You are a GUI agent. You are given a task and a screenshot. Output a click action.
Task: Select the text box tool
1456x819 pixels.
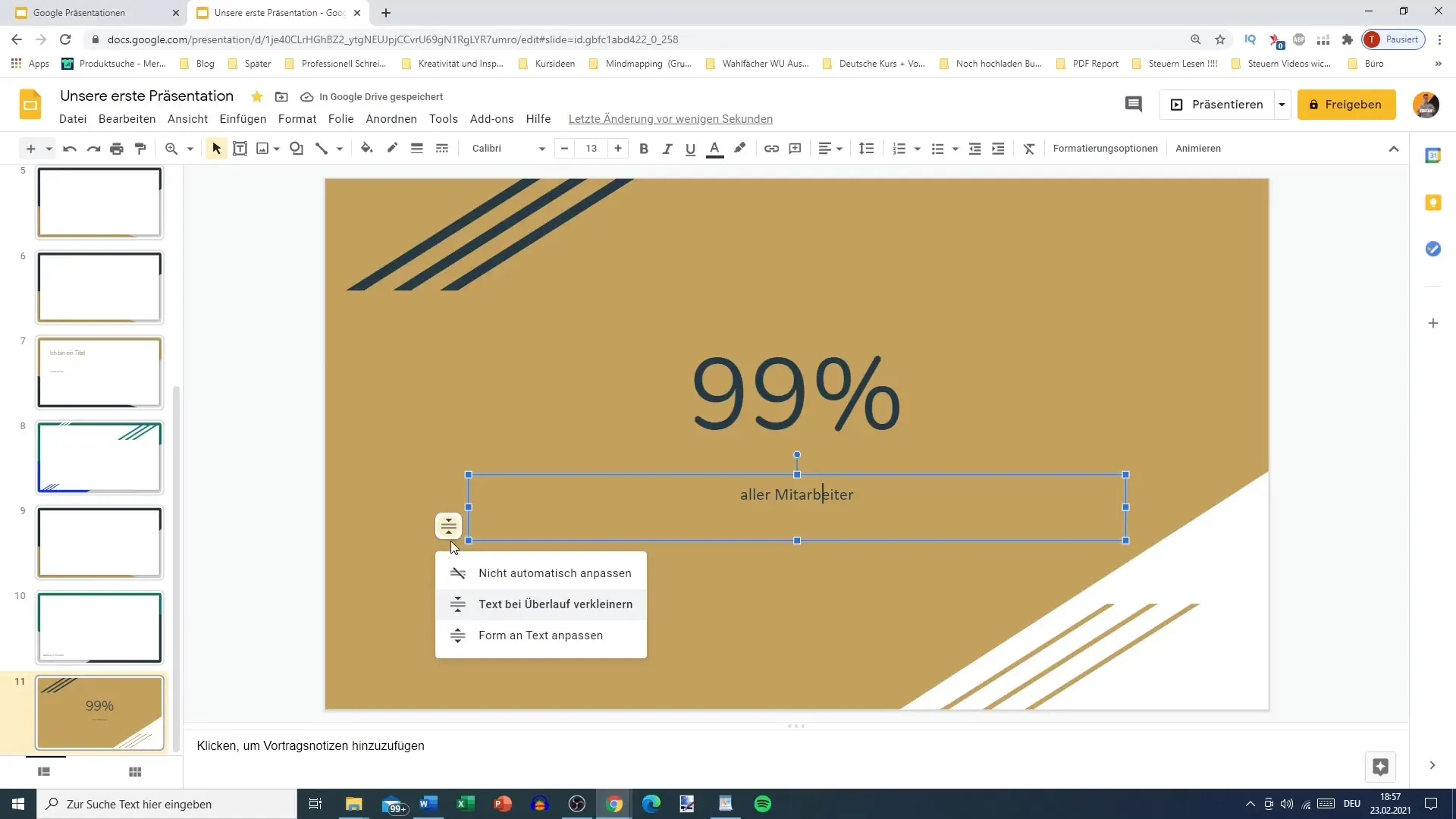(240, 149)
